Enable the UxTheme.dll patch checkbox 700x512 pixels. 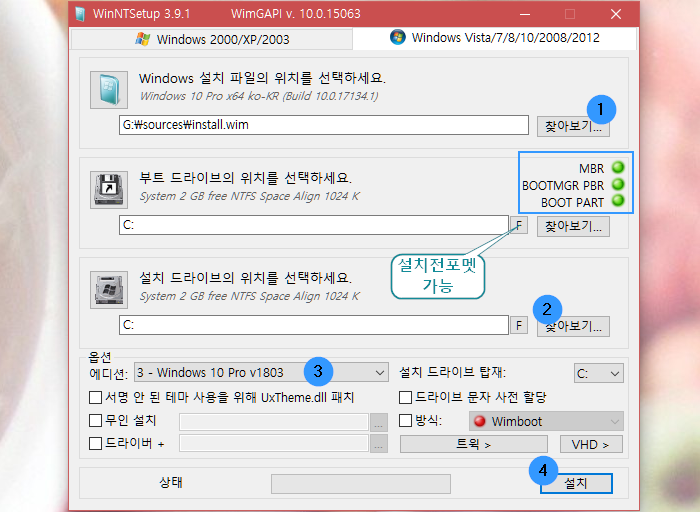pos(96,397)
